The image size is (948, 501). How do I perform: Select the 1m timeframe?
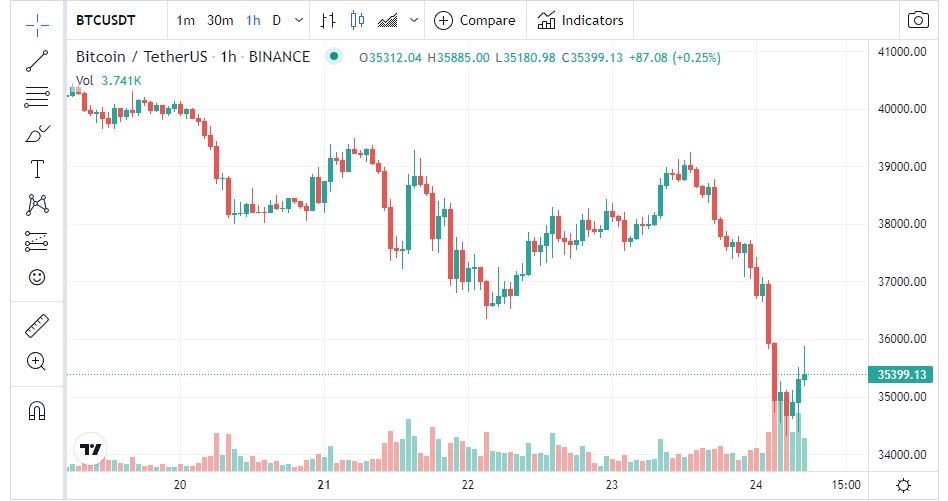(186, 21)
